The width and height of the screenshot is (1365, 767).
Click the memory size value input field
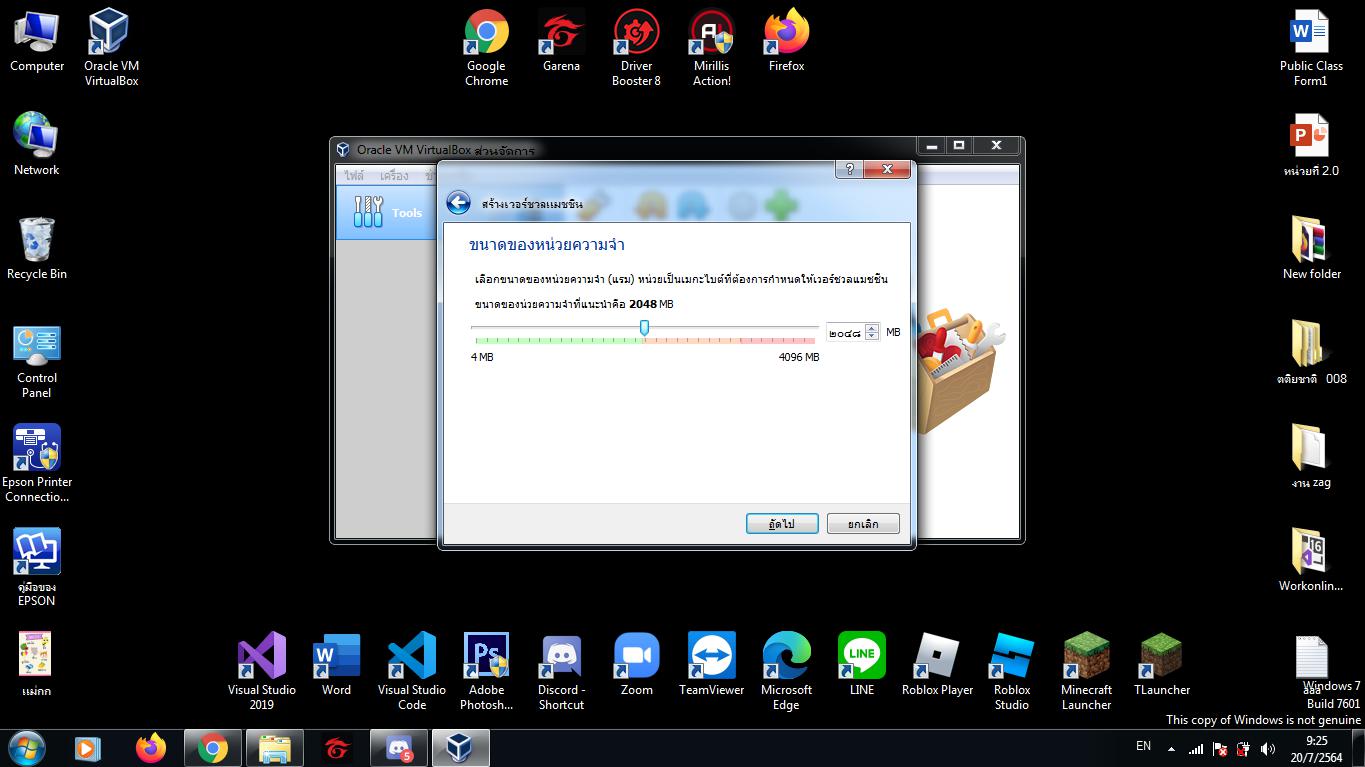point(845,332)
